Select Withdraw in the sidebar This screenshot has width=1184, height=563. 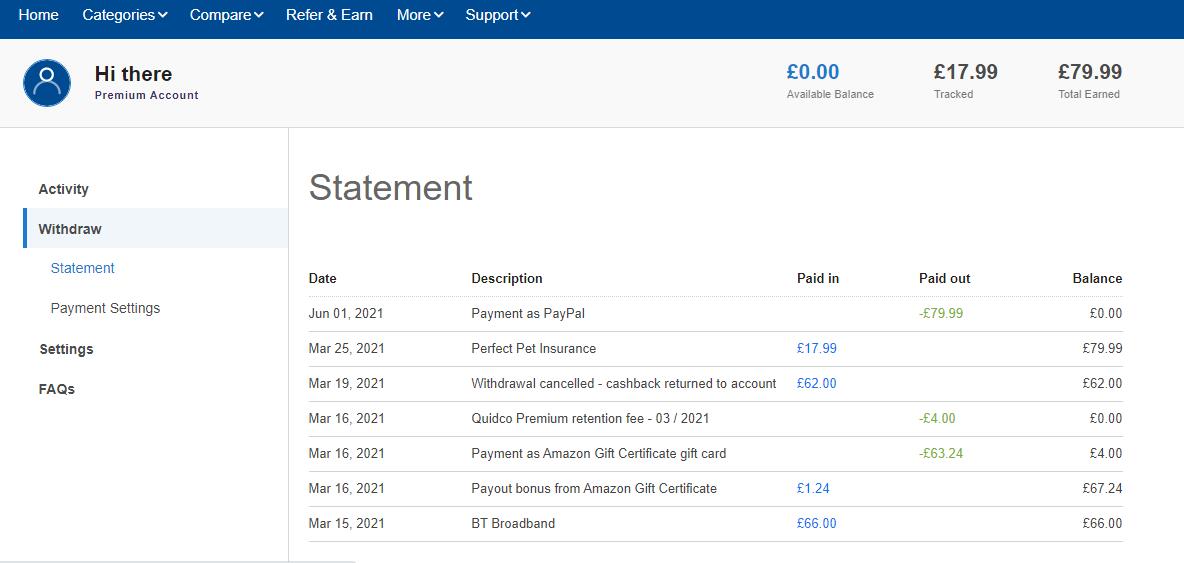click(70, 229)
